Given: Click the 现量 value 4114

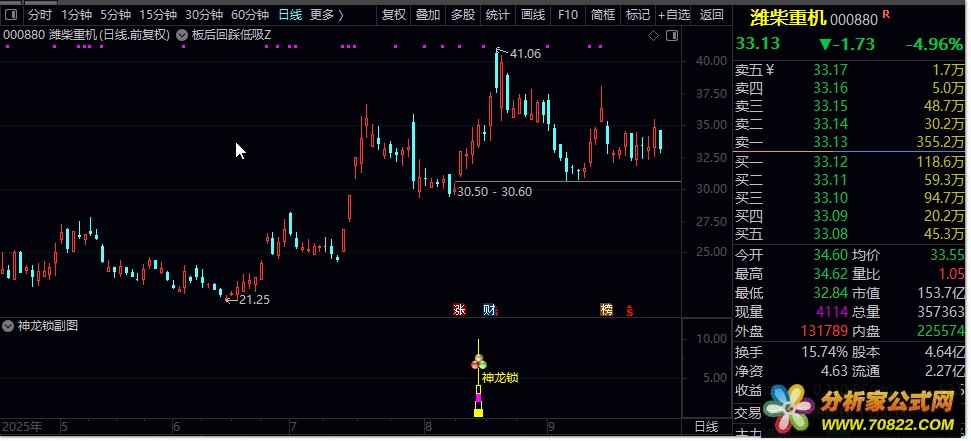Looking at the screenshot, I should pos(830,312).
